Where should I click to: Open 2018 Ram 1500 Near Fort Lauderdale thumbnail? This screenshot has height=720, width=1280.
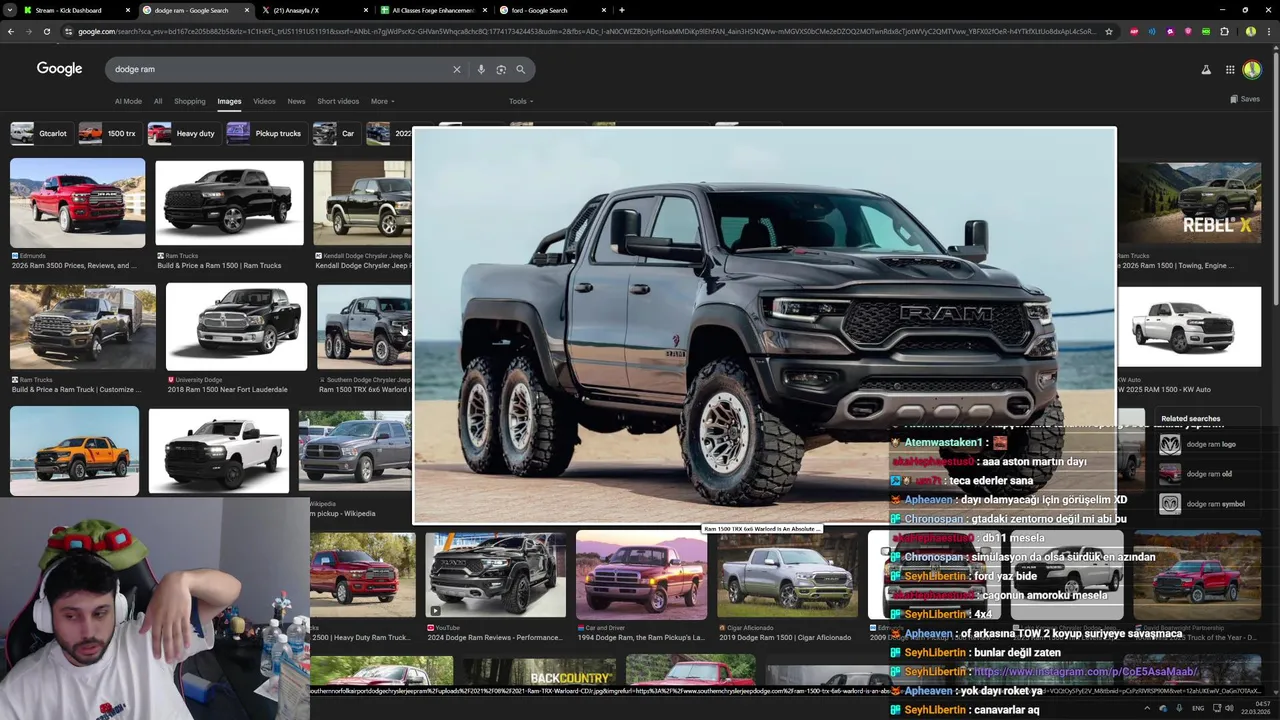coord(236,326)
